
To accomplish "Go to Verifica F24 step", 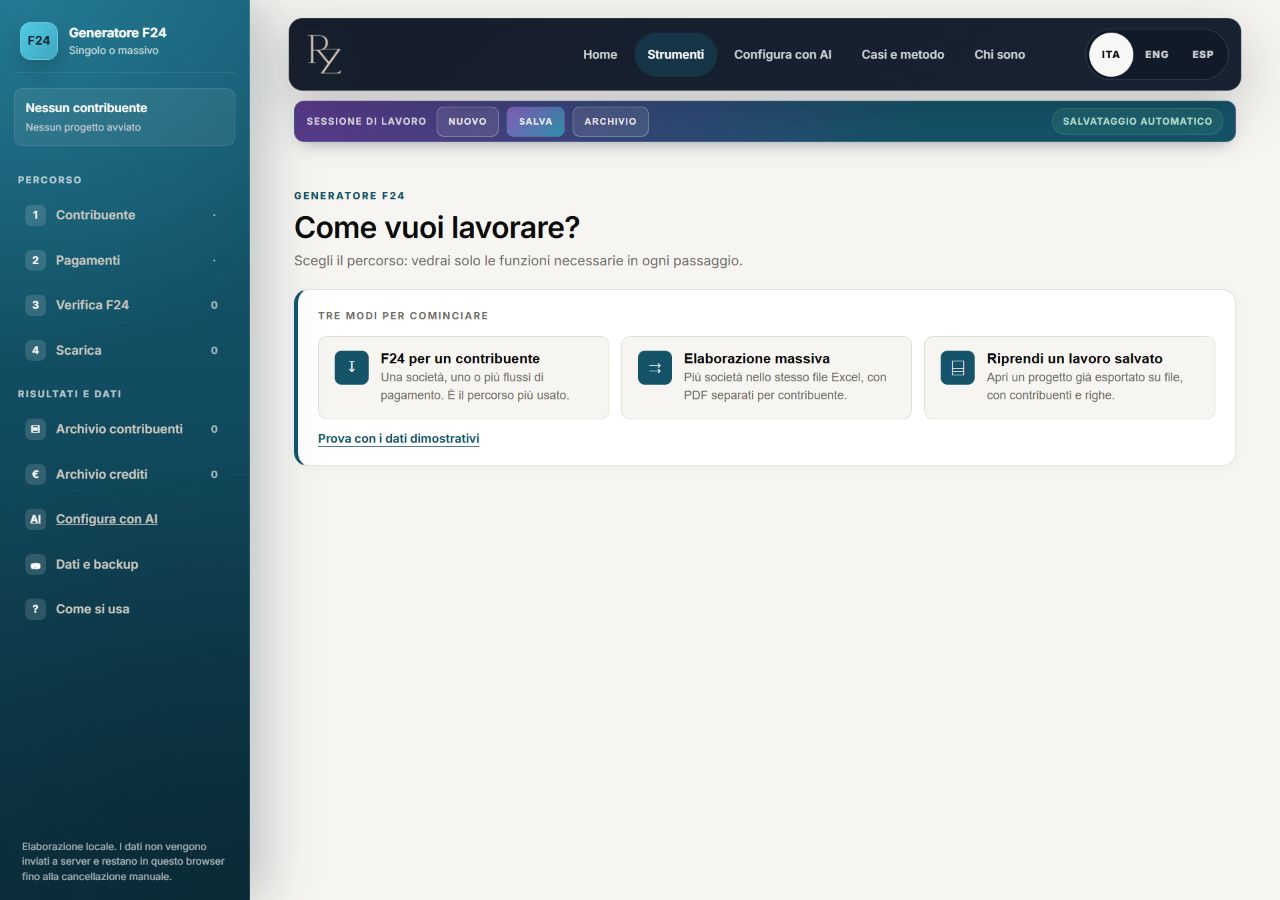I will click(x=125, y=305).
